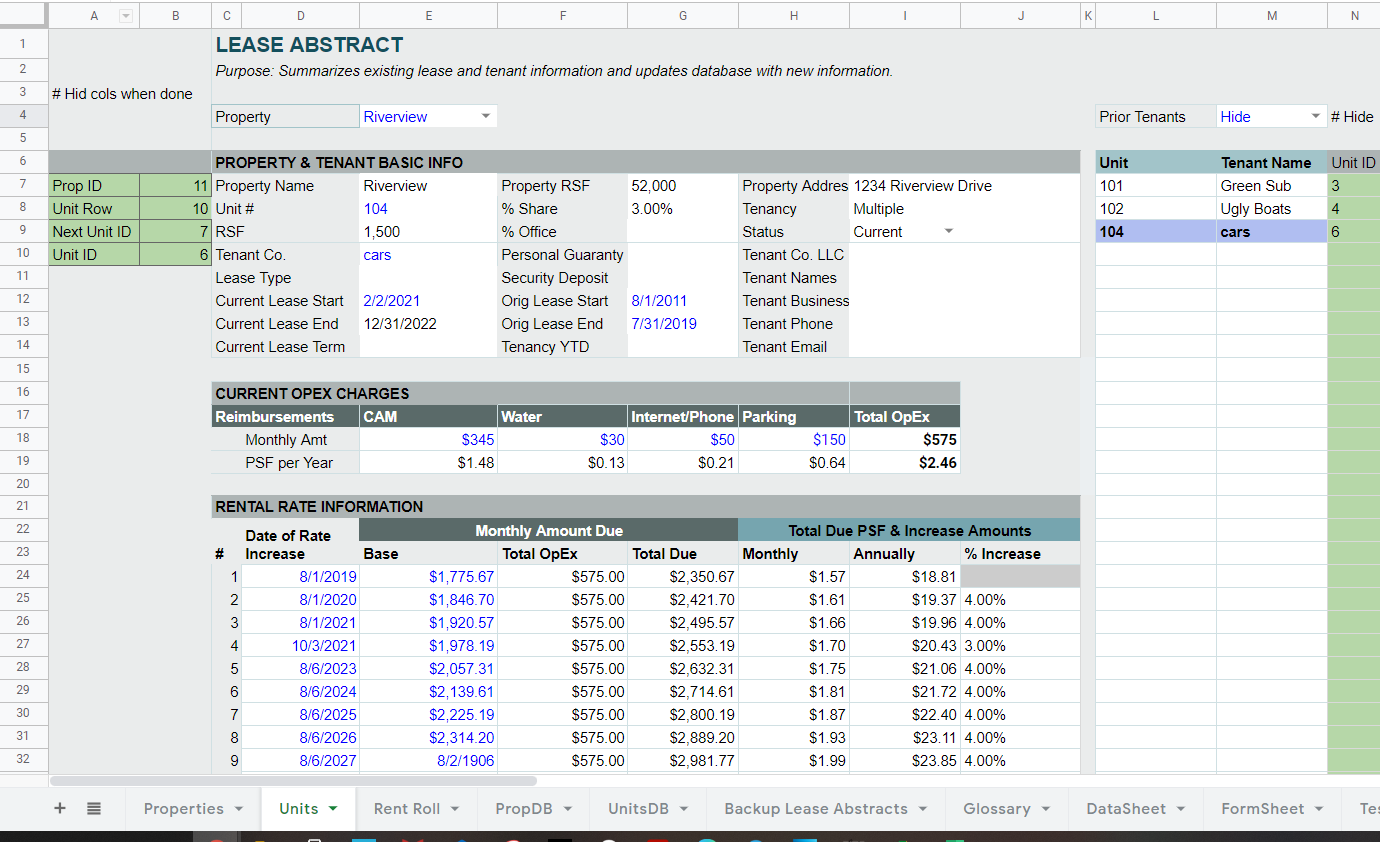
Task: Switch to the PropDB sheet tab
Action: pyautogui.click(x=523, y=808)
